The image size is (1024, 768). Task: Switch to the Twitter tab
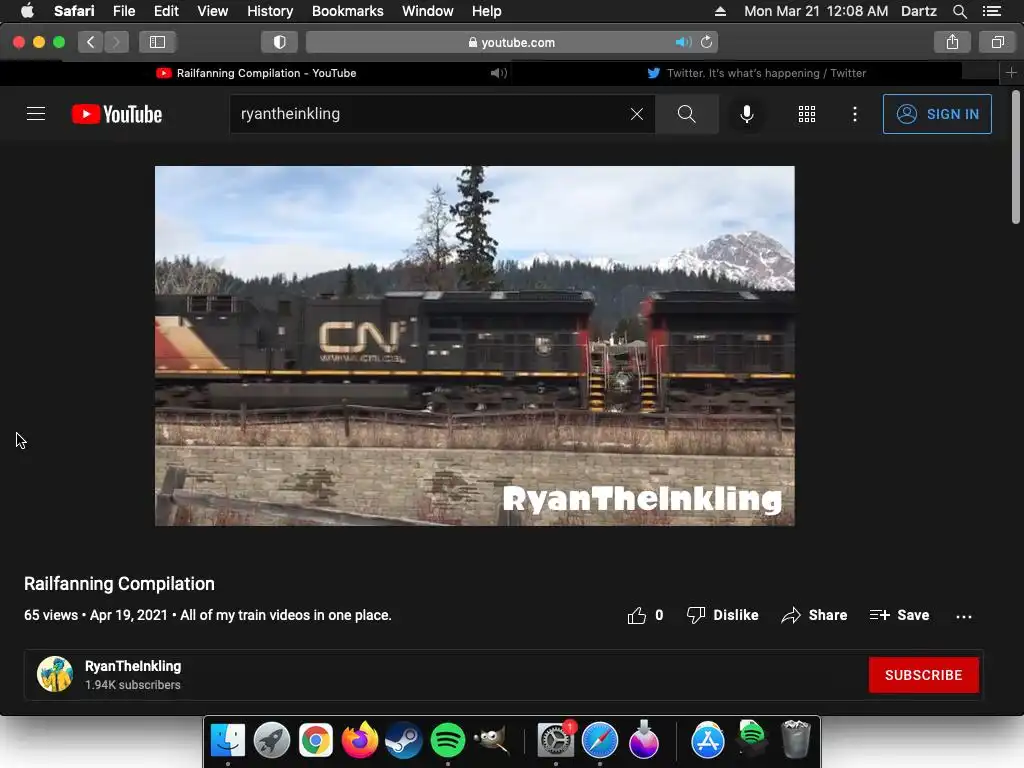[x=756, y=73]
